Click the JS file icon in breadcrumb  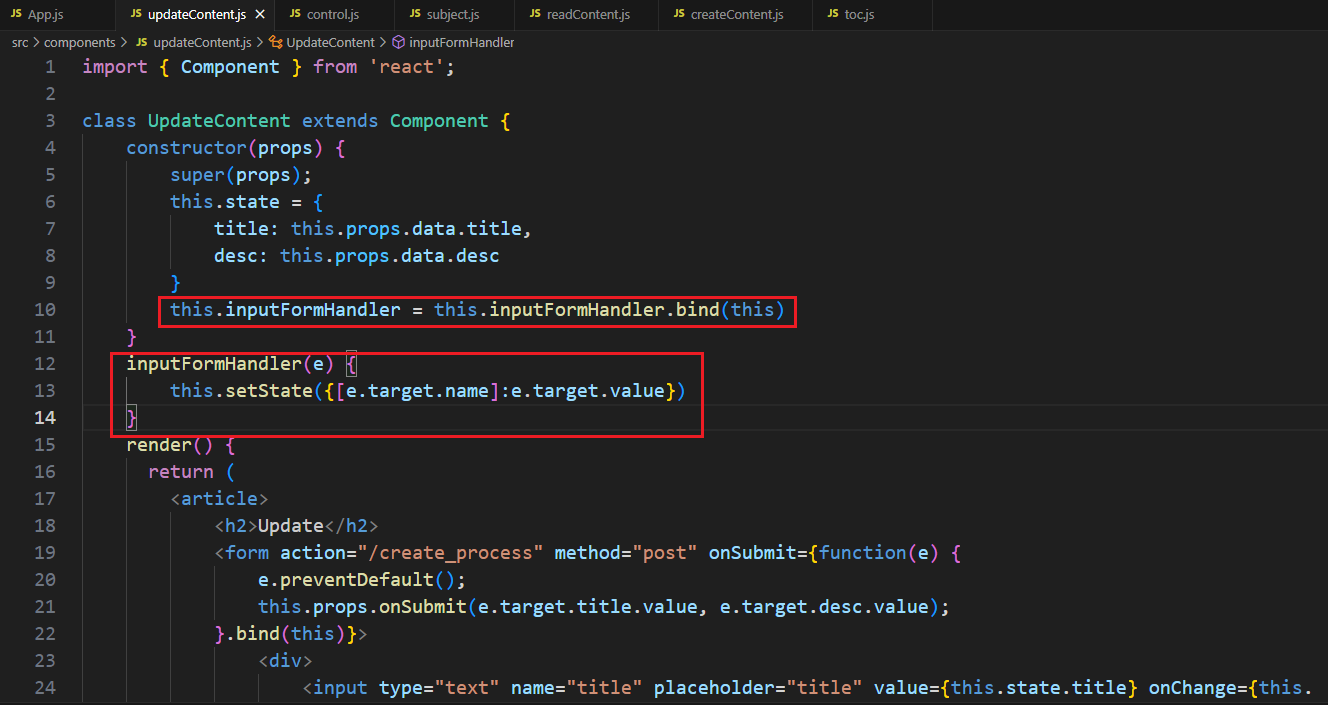141,43
